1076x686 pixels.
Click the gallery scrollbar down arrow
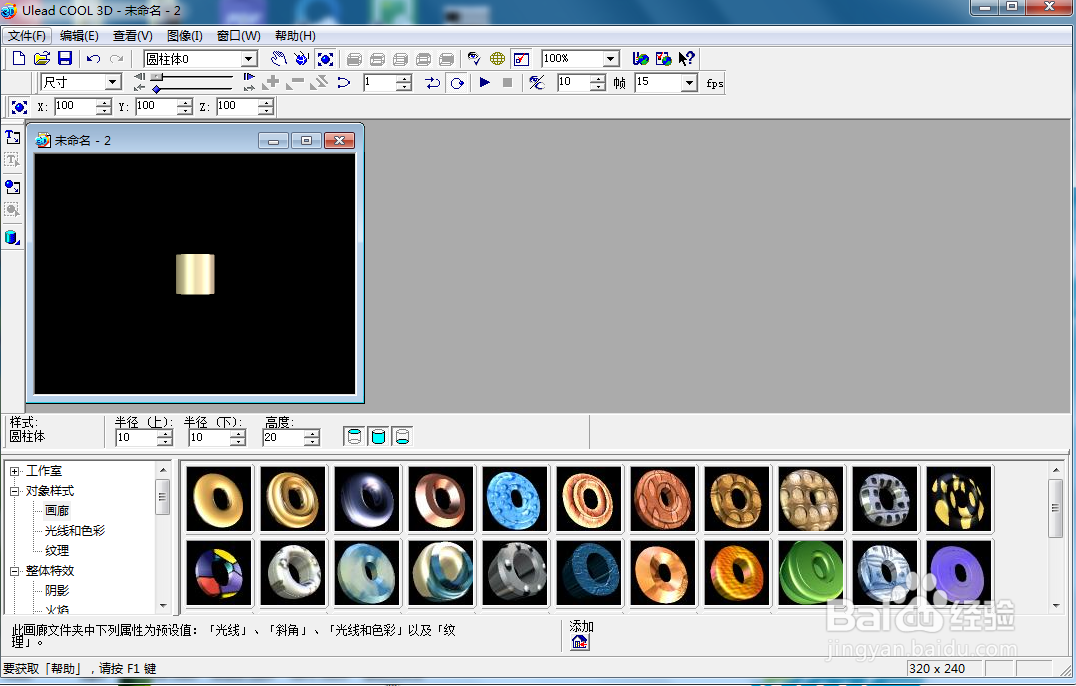pyautogui.click(x=1055, y=606)
